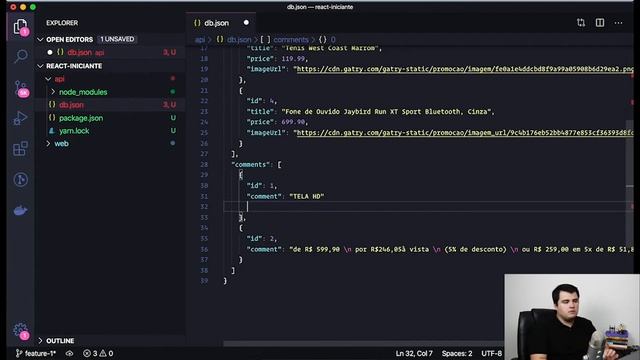Screen dimensions: 640x360
Task: Open the Extensions view
Action: (20, 149)
